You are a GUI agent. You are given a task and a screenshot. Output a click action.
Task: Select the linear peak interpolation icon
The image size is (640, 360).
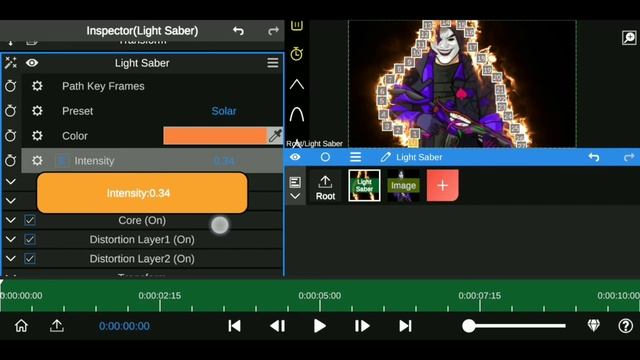297,84
